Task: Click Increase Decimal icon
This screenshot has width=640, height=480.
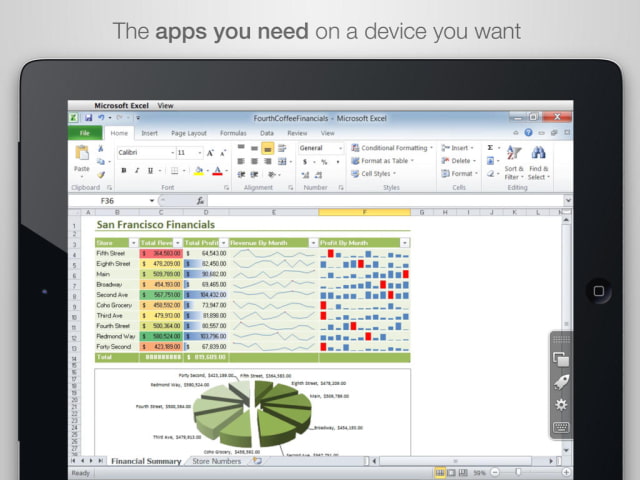Action: 305,175
